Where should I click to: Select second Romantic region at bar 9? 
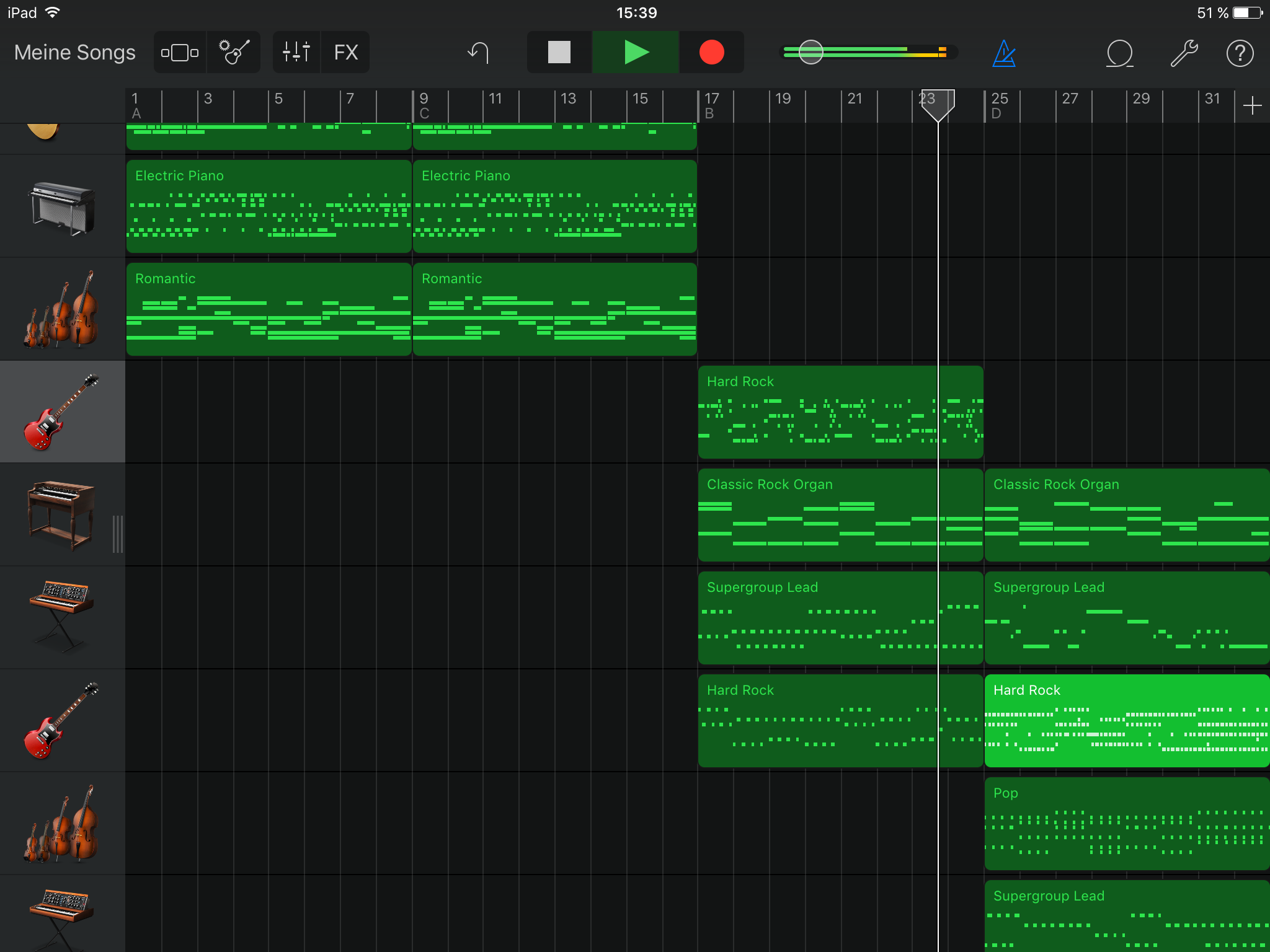(555, 309)
